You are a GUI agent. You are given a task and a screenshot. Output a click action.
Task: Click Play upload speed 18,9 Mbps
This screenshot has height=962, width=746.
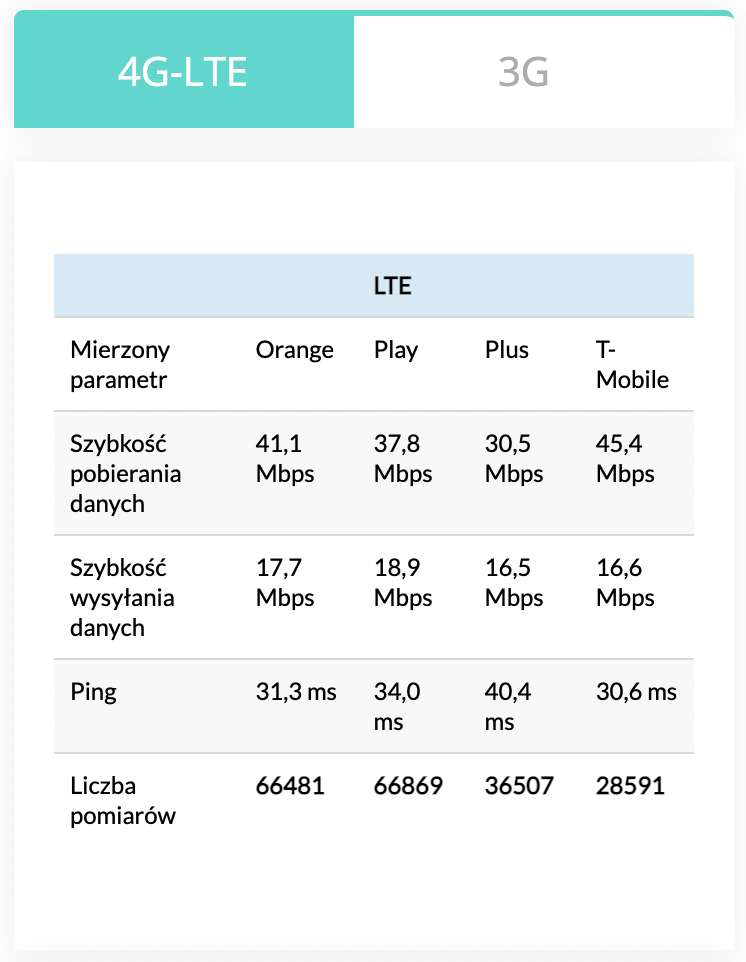[403, 583]
